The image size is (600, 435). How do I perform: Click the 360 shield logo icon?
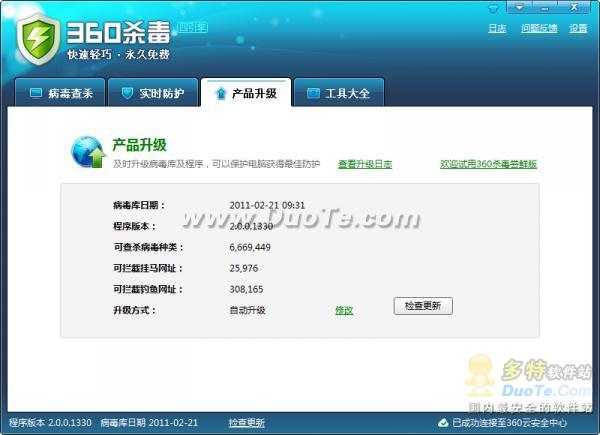38,39
